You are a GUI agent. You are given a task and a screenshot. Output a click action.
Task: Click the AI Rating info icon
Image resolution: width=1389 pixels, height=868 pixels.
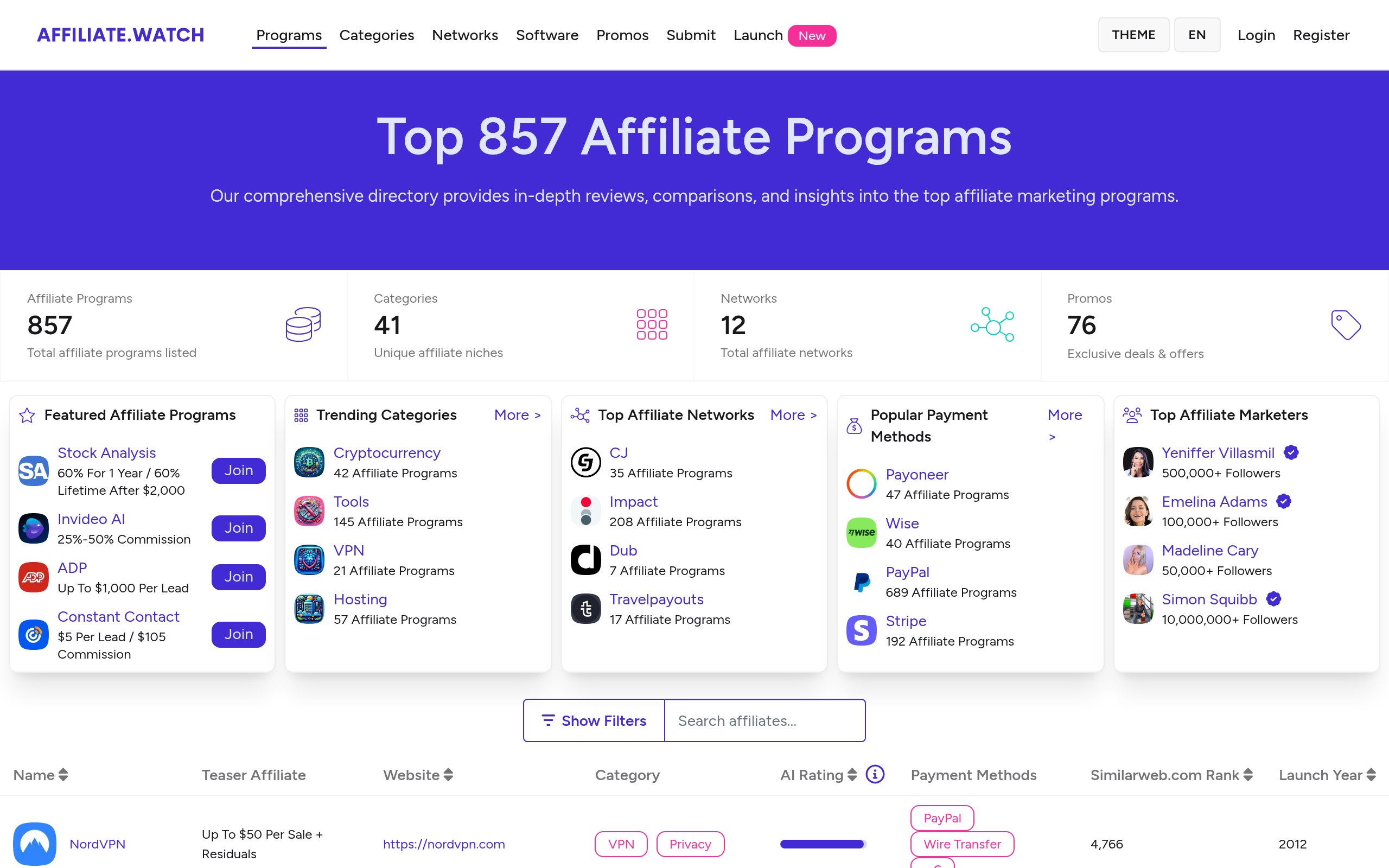coord(875,775)
